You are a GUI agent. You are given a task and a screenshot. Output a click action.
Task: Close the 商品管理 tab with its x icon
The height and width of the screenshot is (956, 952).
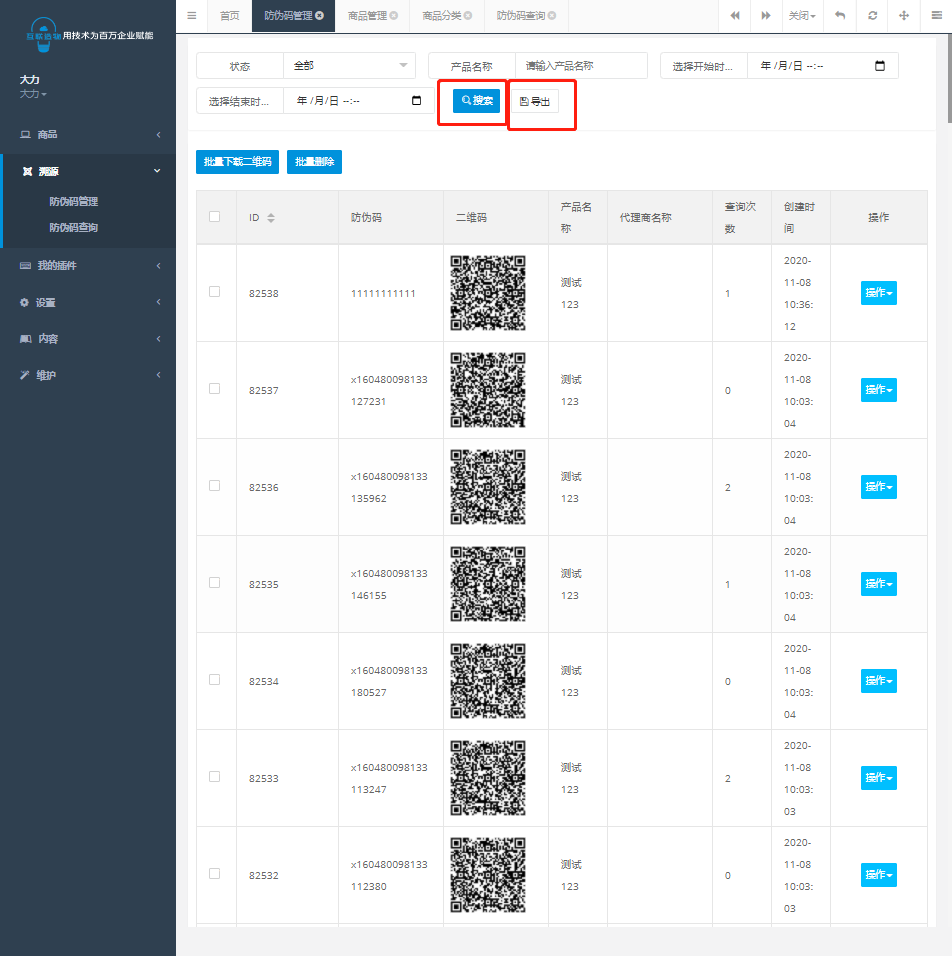click(x=394, y=16)
